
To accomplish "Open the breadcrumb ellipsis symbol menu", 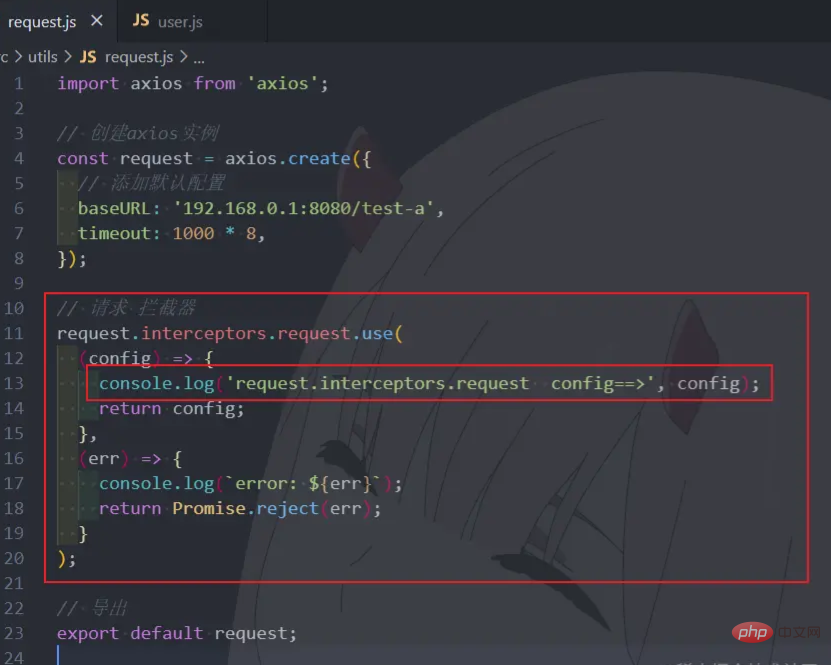I will click(x=199, y=58).
